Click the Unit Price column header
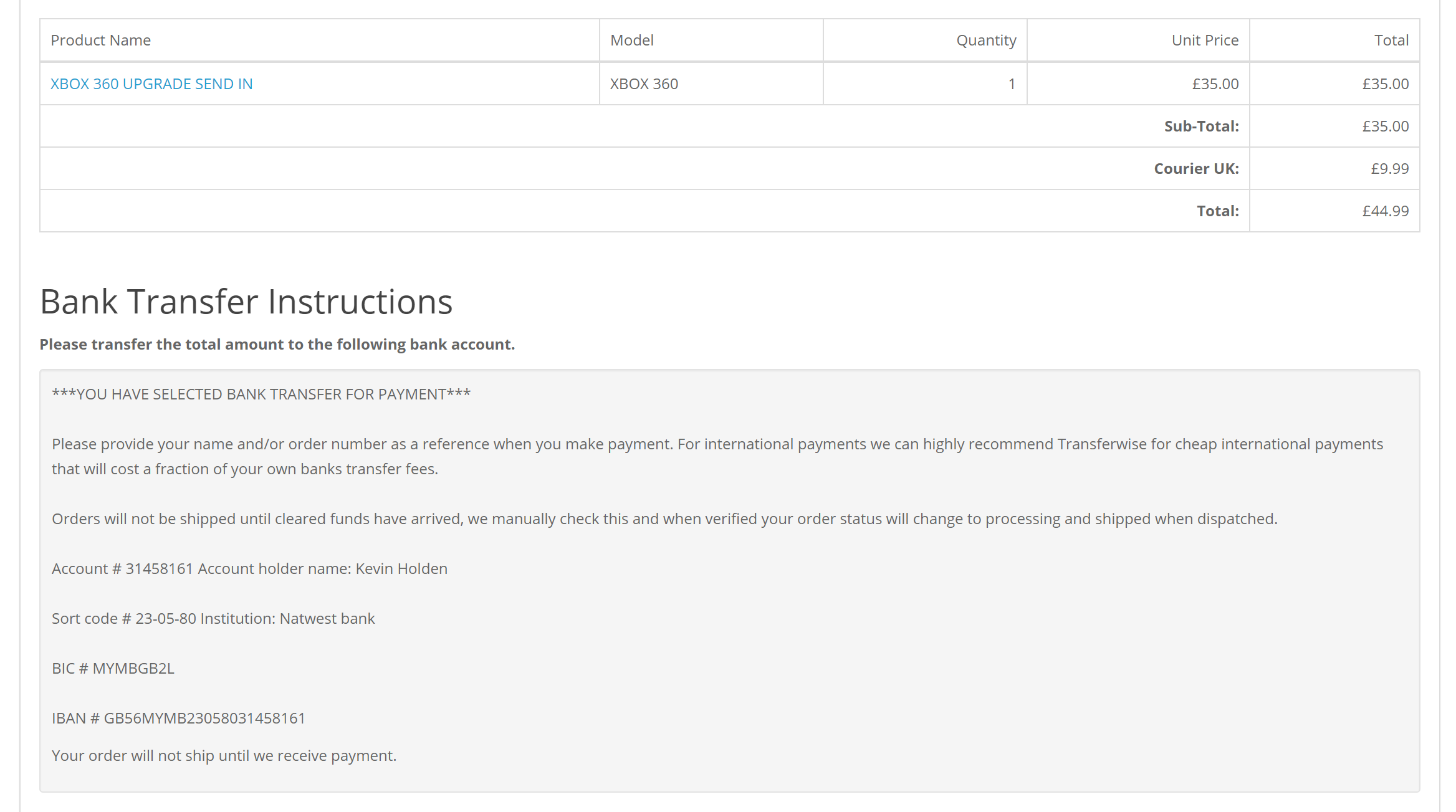This screenshot has height=812, width=1456. (x=1205, y=41)
